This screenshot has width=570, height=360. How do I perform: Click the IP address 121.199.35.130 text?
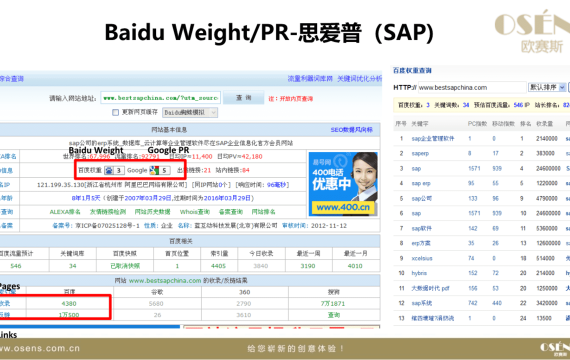coord(60,185)
